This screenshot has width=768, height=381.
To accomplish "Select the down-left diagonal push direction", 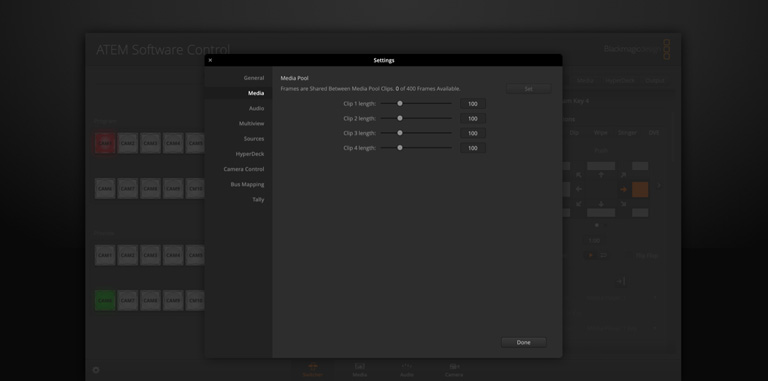I will tap(579, 204).
